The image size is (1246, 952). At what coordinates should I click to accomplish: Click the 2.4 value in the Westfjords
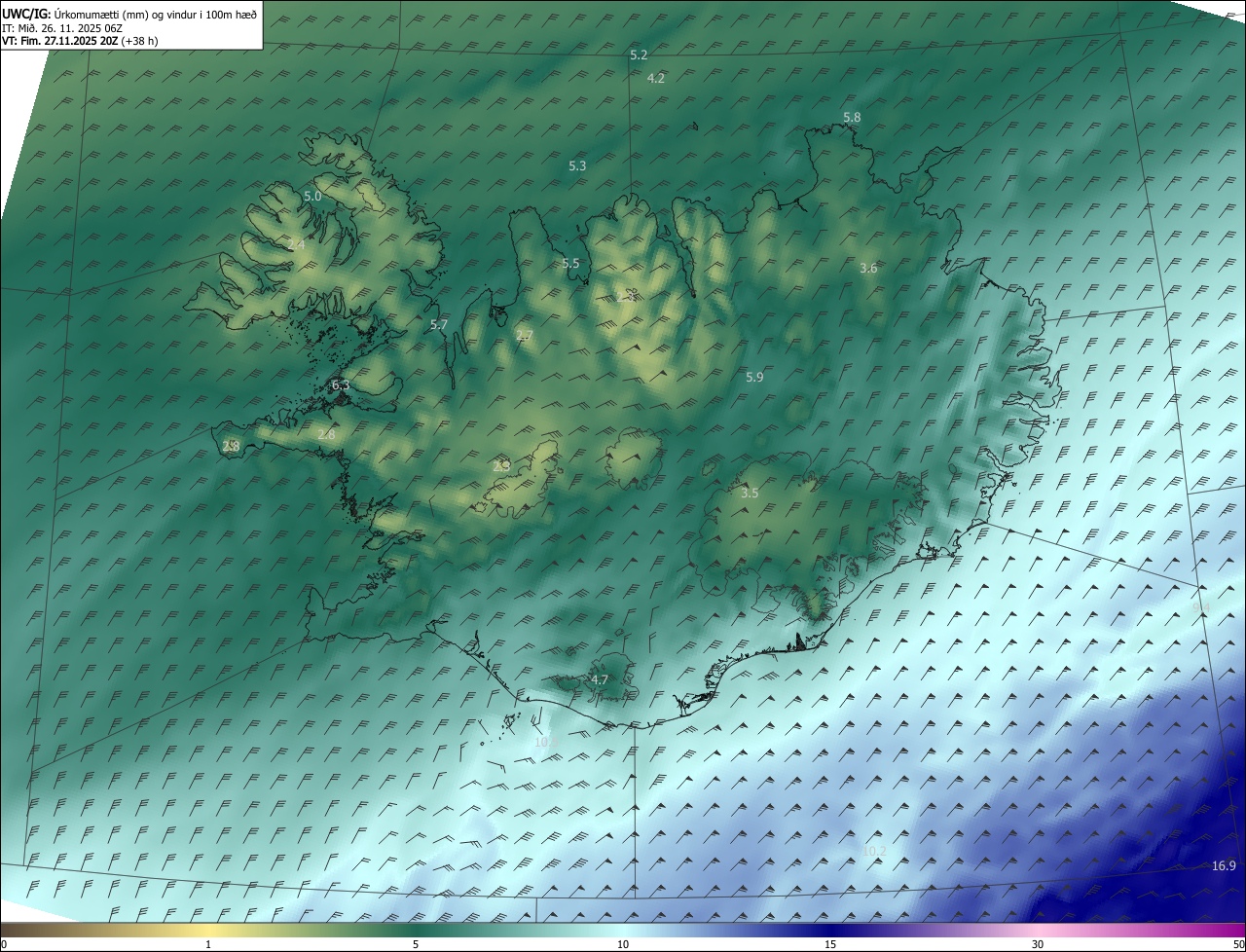[x=296, y=244]
